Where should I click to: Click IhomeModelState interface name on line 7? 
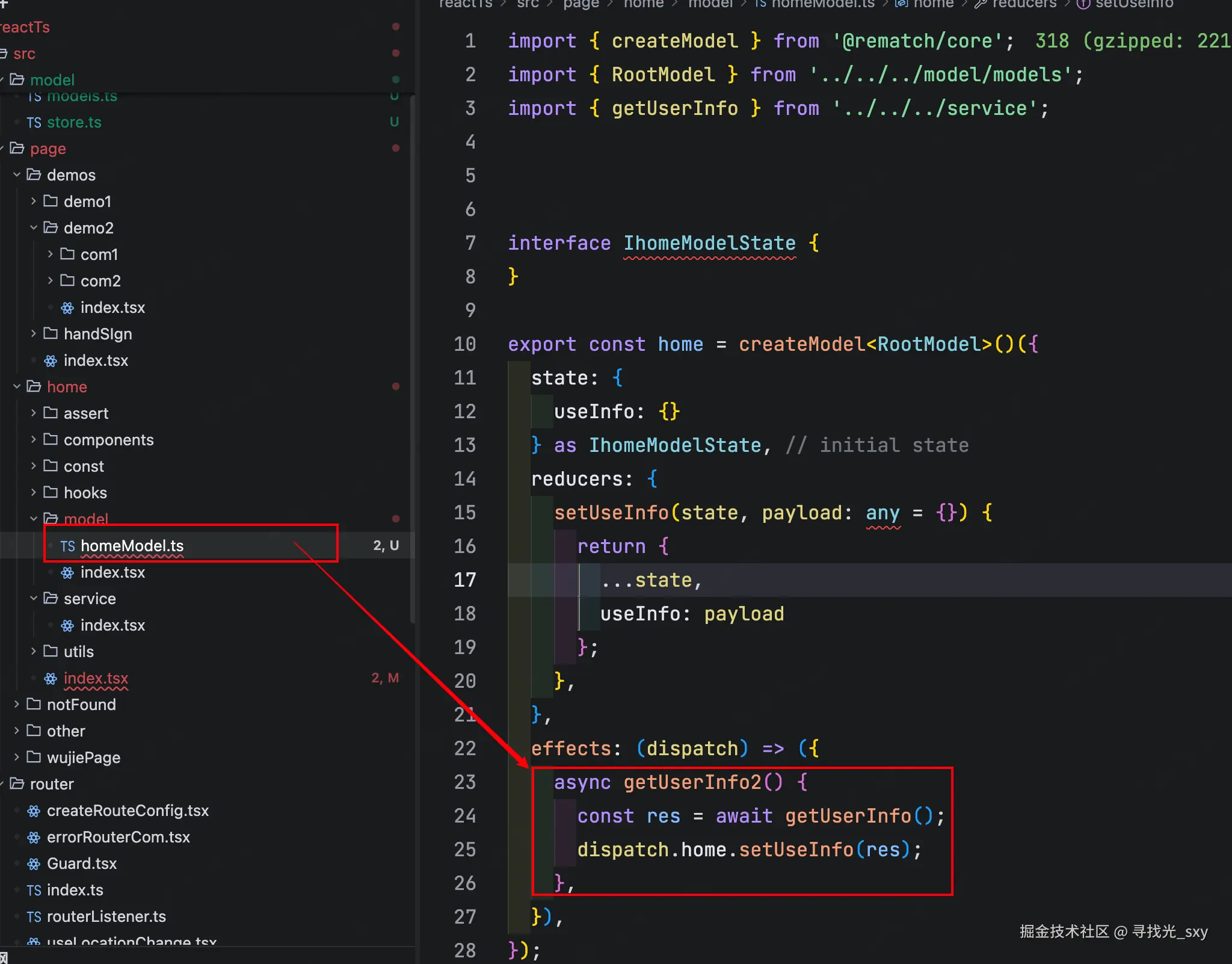click(709, 243)
